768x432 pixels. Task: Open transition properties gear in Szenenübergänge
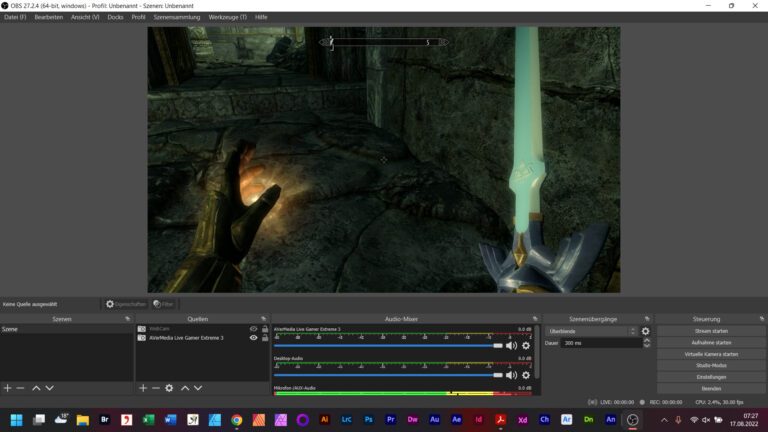tap(646, 332)
